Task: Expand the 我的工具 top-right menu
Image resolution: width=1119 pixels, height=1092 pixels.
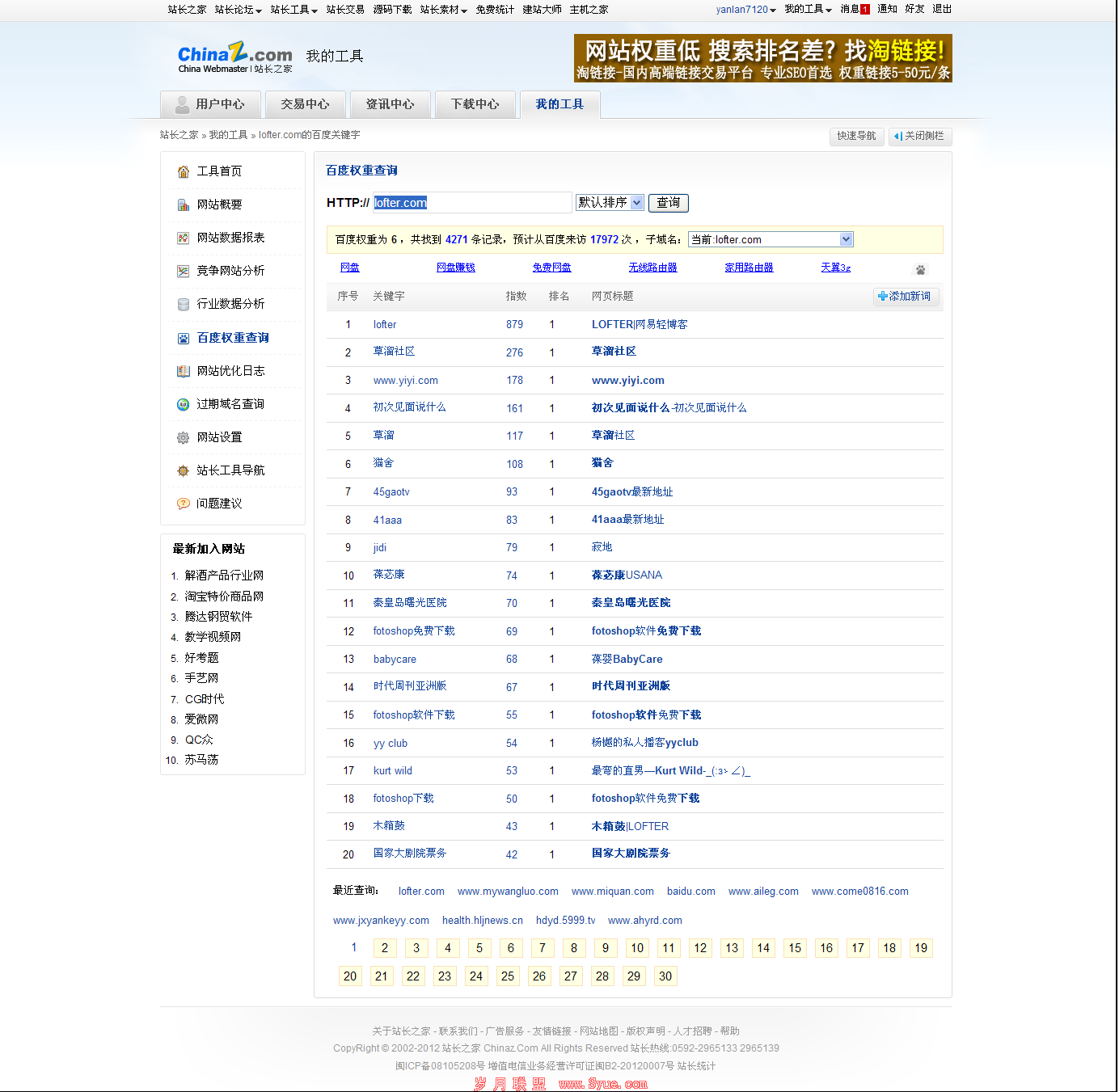Action: 809,10
